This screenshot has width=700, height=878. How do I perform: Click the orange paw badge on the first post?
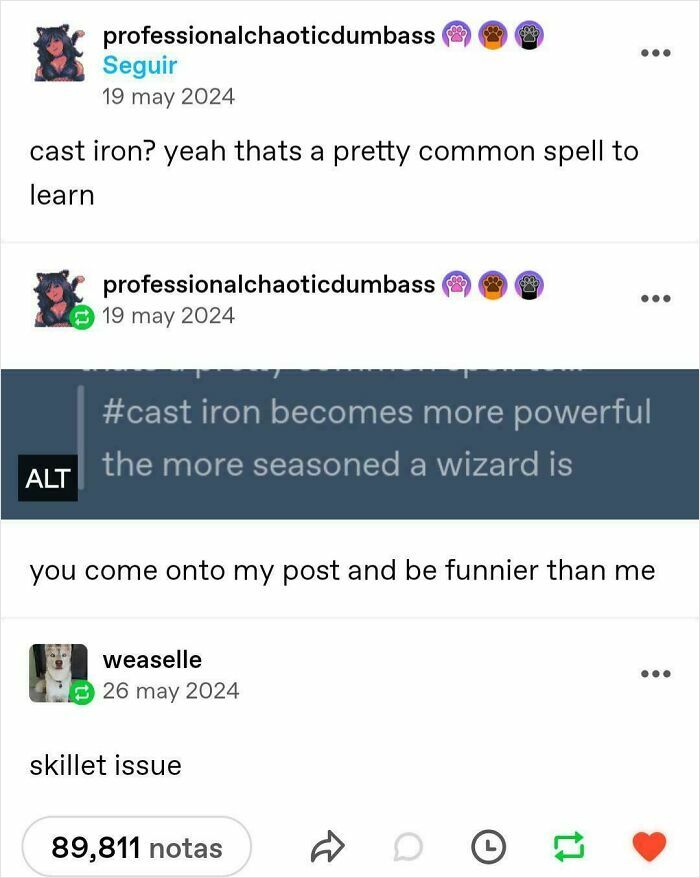coord(492,34)
